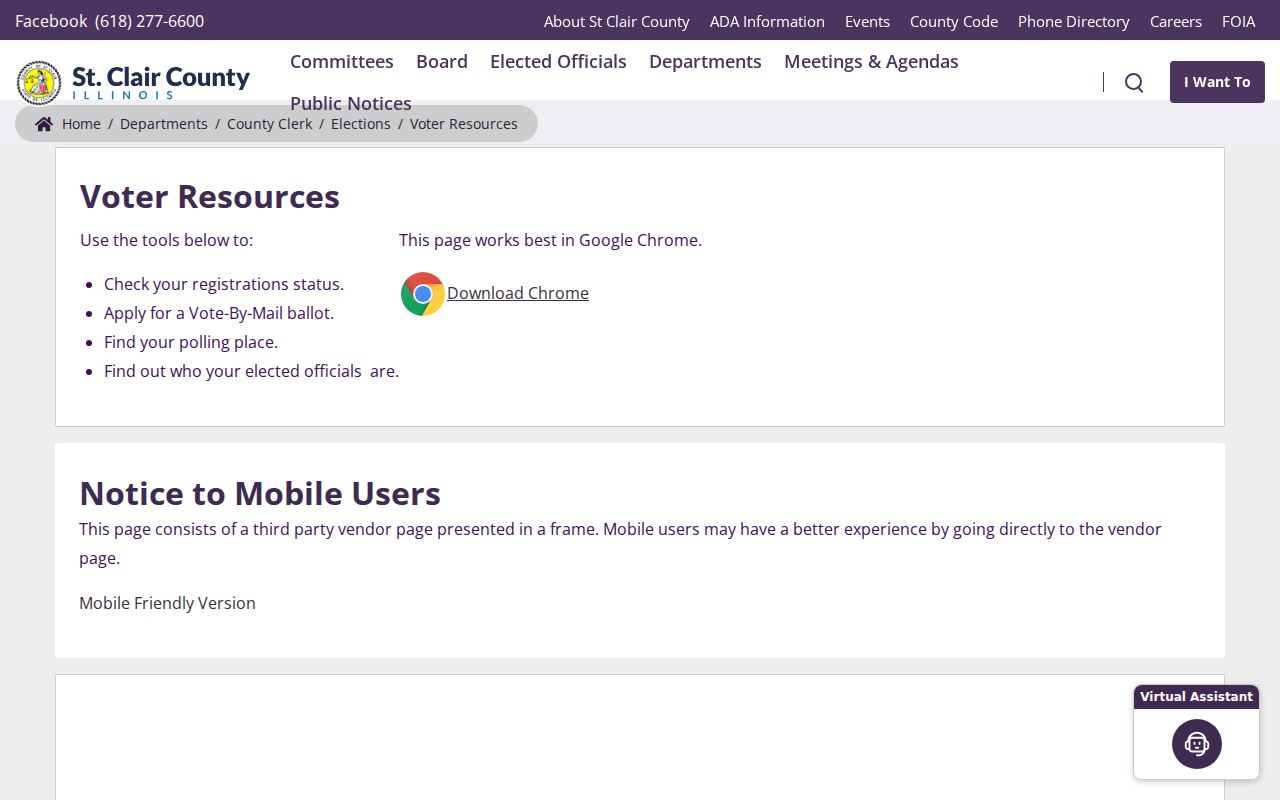Click 'Find your polling place.' bullet
This screenshot has width=1280, height=800.
pos(191,342)
